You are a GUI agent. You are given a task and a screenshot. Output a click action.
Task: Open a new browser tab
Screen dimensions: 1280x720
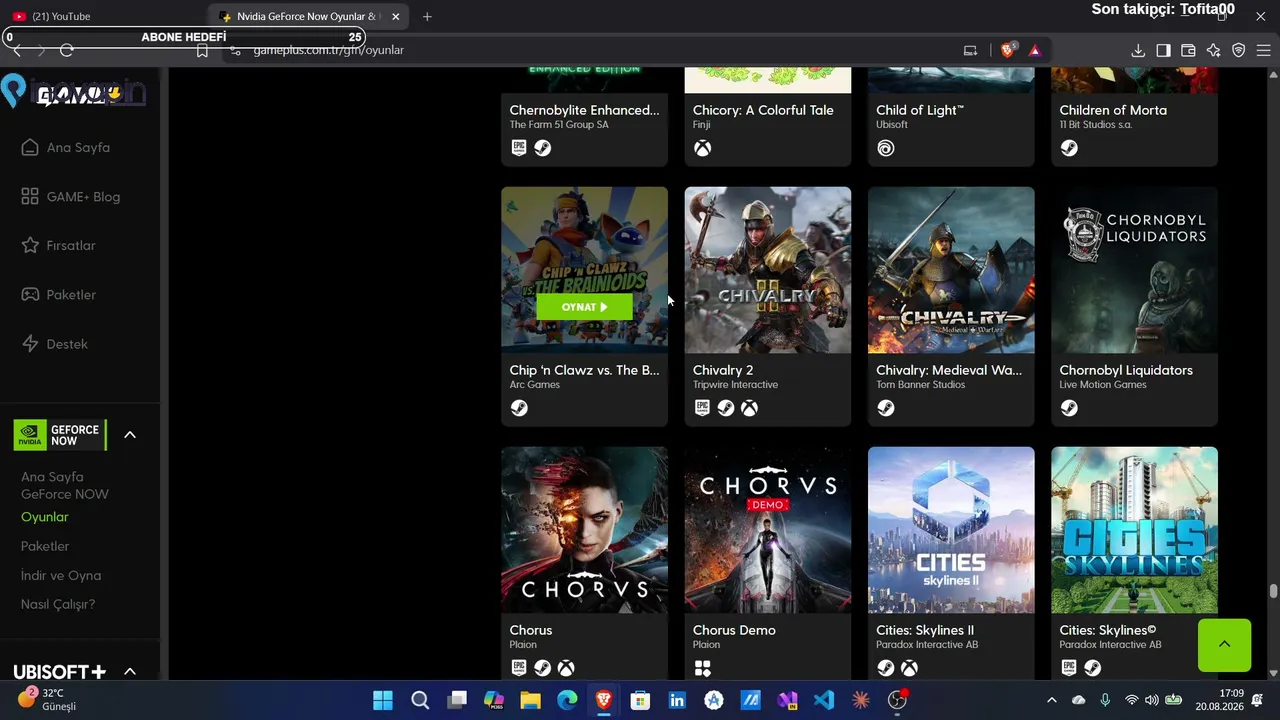[427, 17]
